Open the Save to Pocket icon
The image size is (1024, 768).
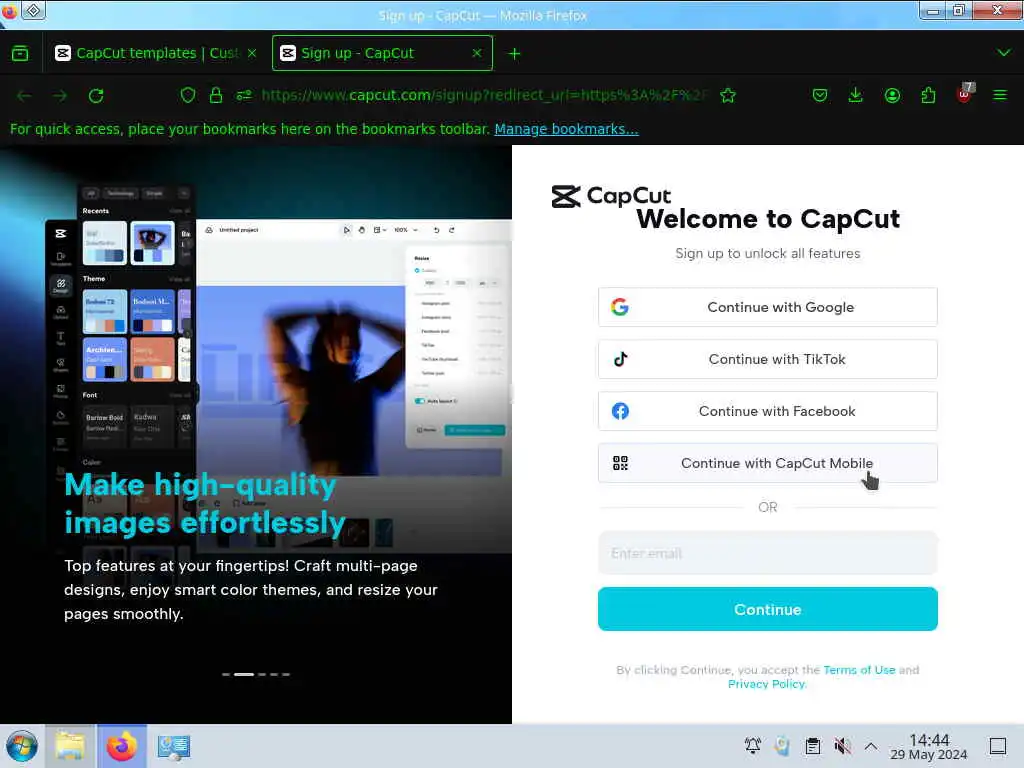820,95
